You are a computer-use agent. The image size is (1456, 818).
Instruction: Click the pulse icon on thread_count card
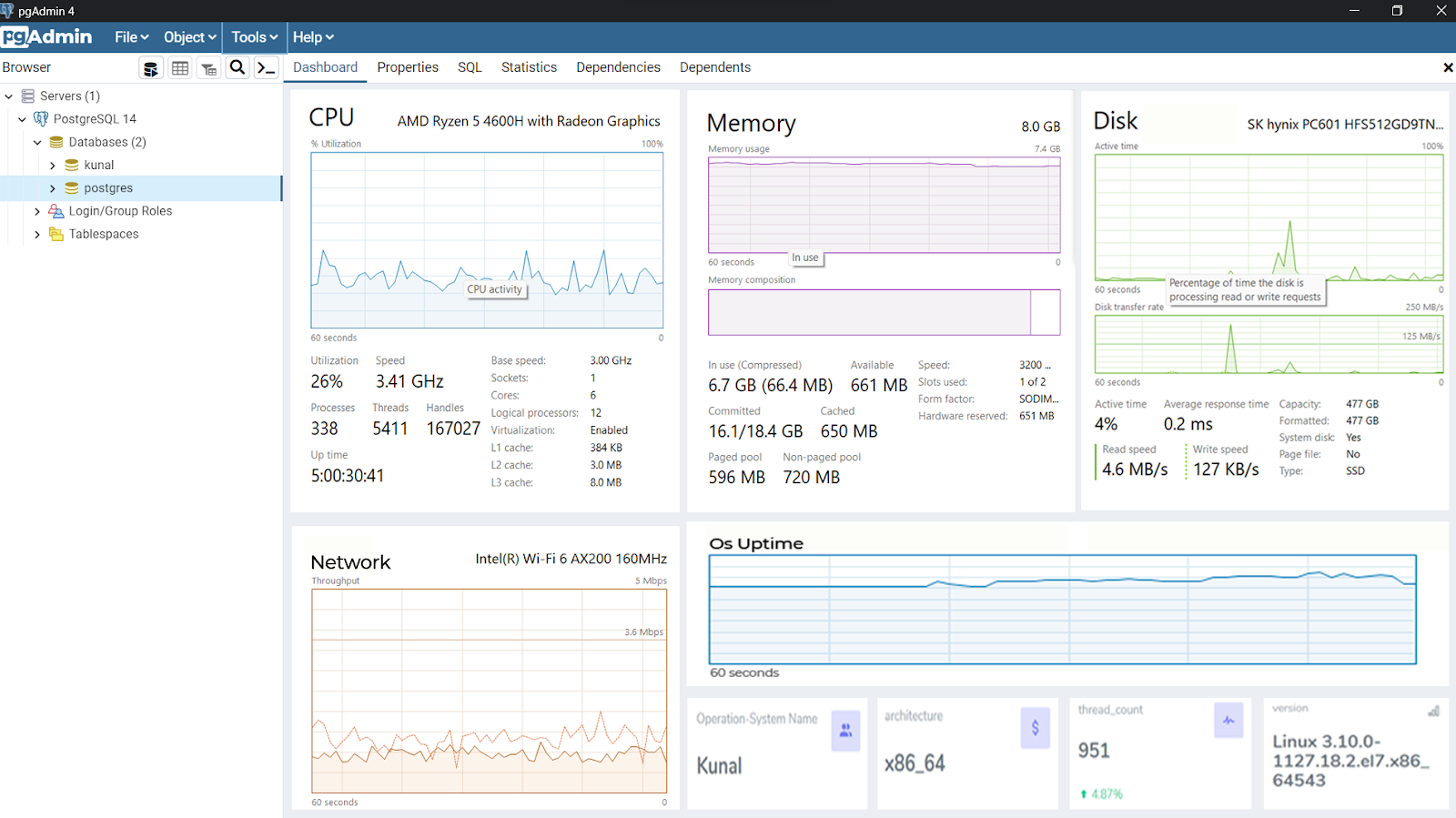pyautogui.click(x=1228, y=721)
